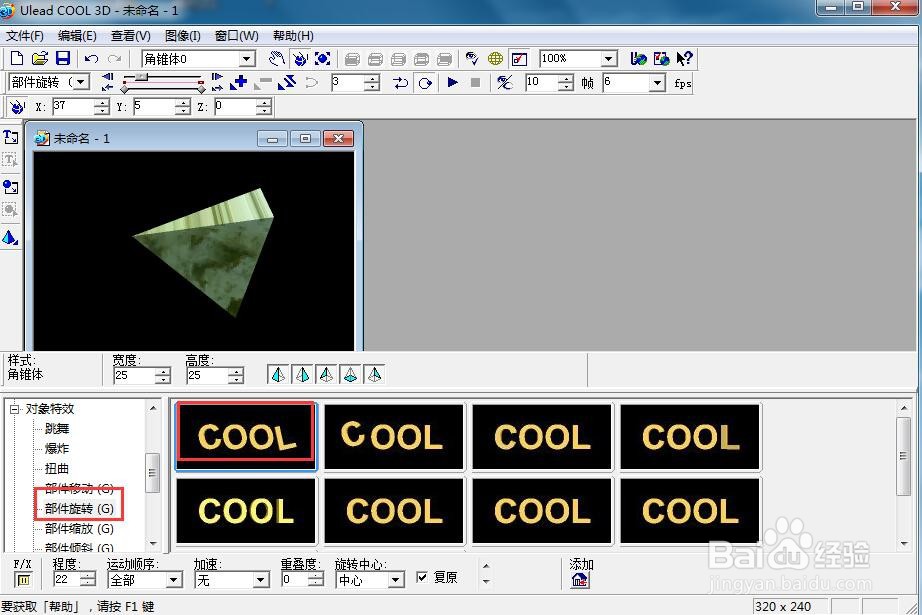
Task: Open the 部件旋转 property dropdown
Action: [x=81, y=82]
